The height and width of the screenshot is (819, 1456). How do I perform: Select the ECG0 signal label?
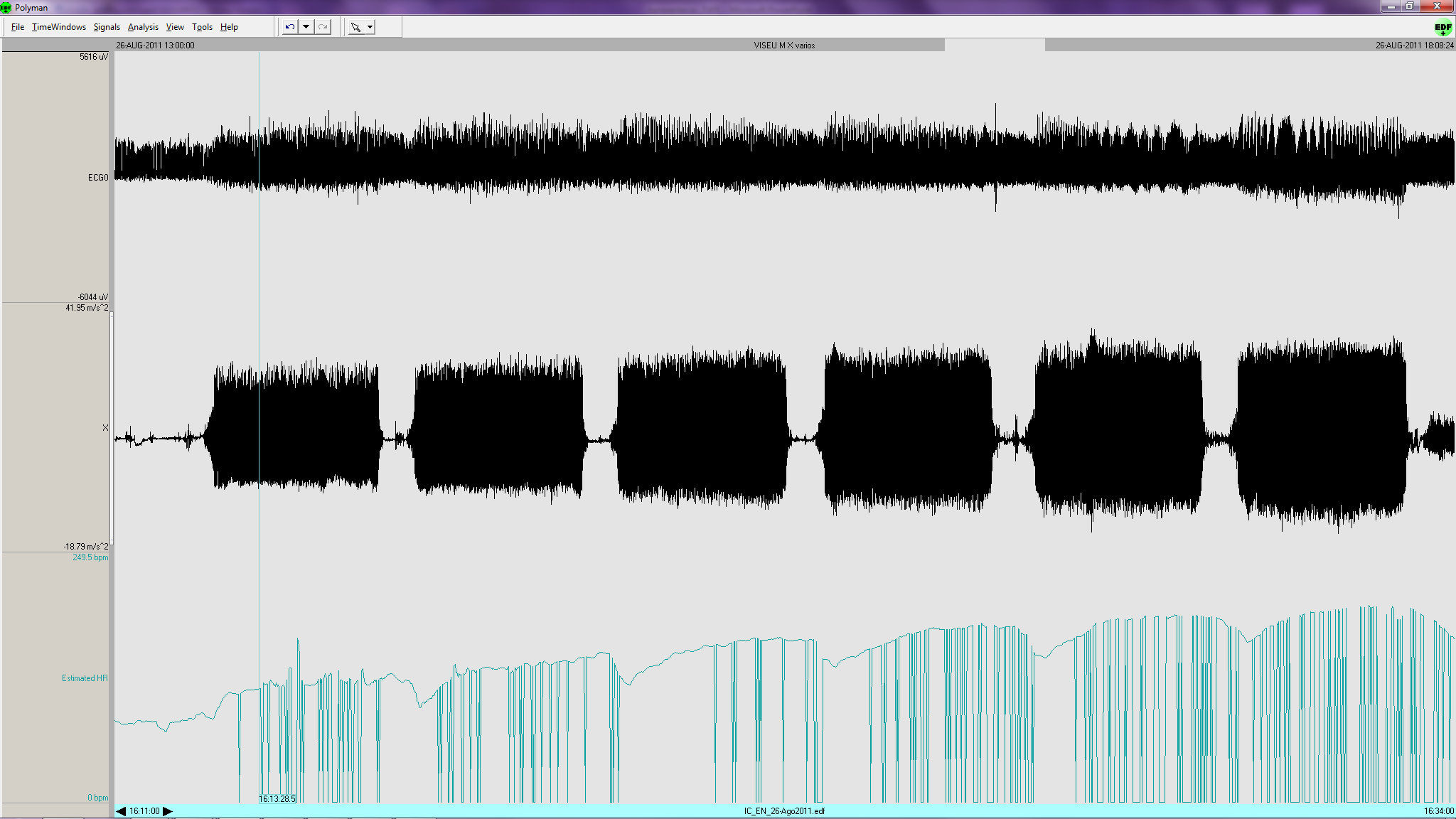(98, 178)
